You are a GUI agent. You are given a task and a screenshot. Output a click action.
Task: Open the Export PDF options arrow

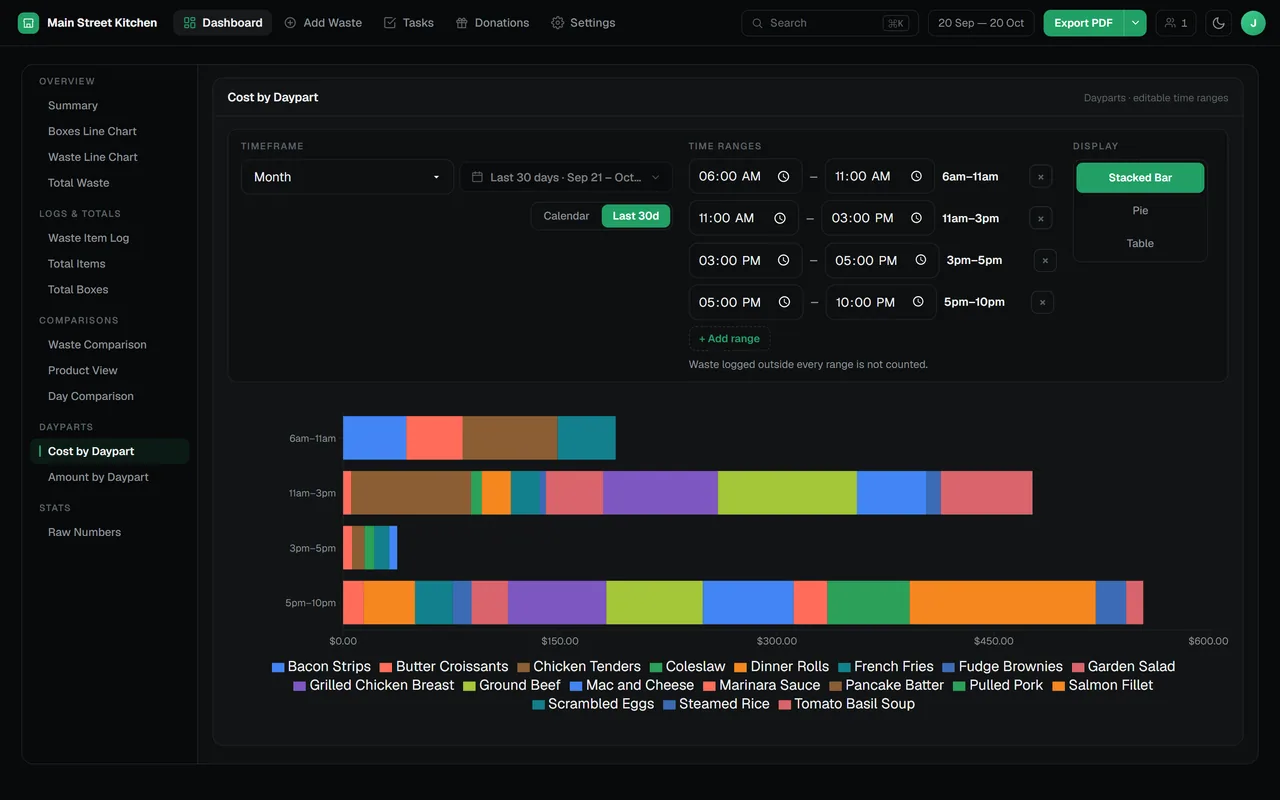[1135, 23]
